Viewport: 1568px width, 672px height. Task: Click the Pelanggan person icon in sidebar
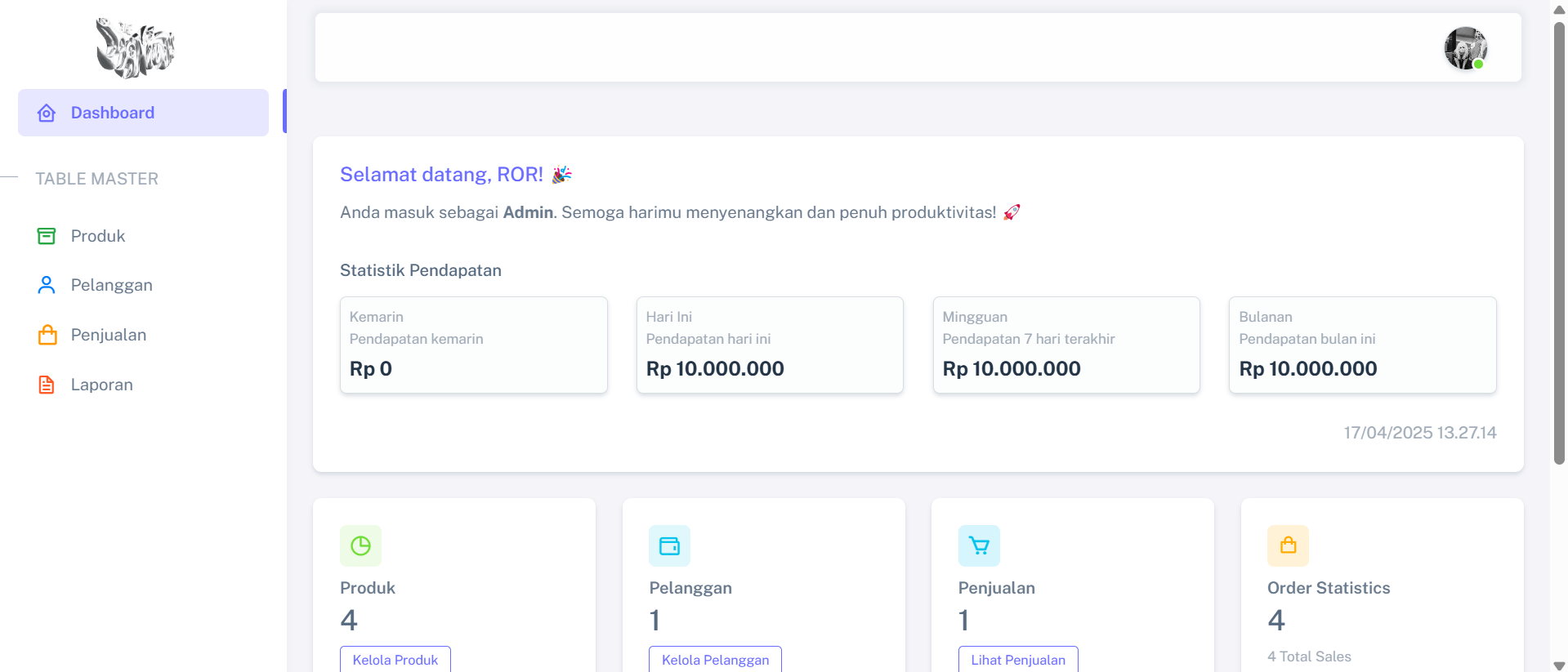click(47, 285)
